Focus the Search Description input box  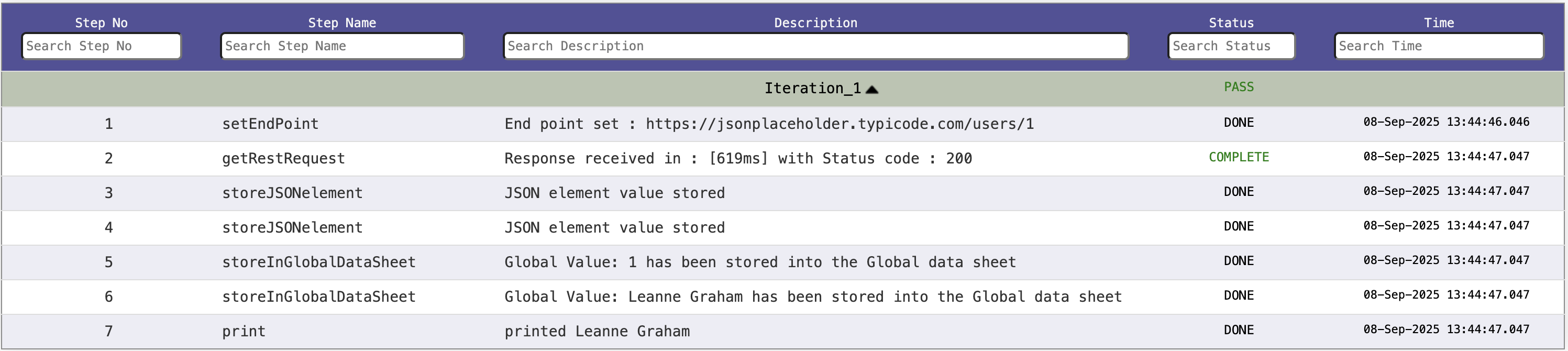click(815, 46)
